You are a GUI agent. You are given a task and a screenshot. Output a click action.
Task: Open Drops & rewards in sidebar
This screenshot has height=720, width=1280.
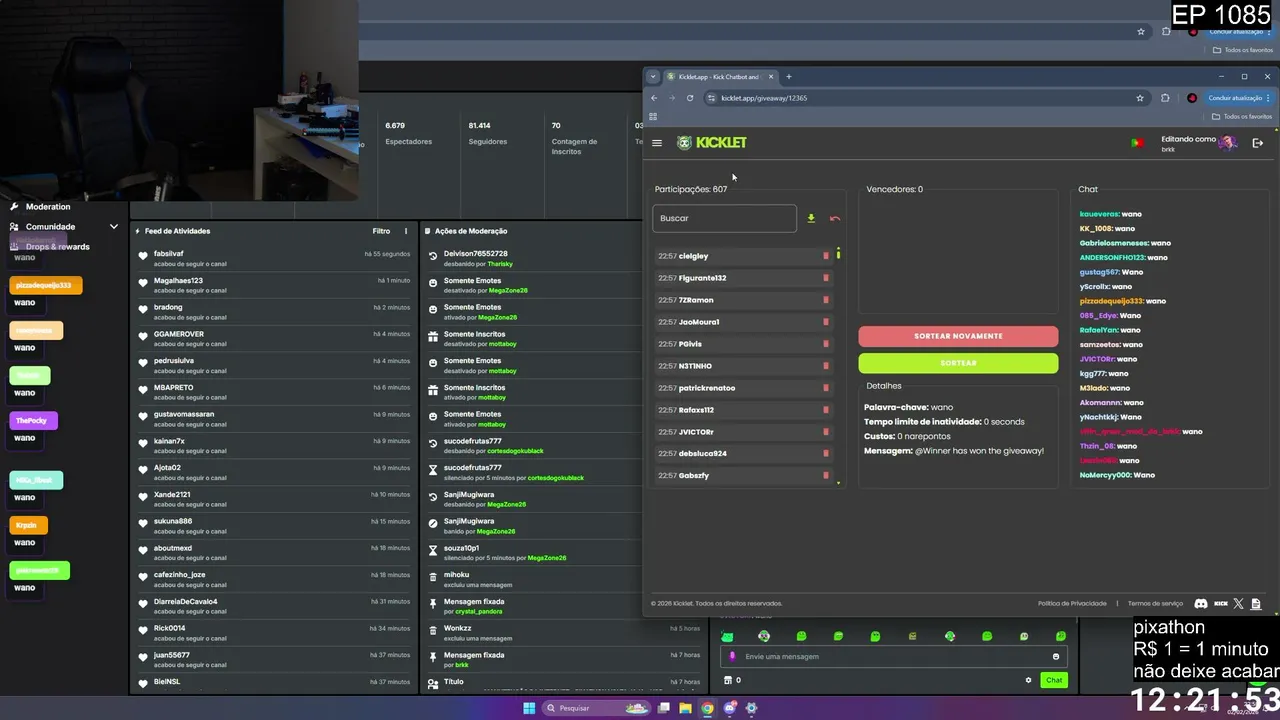click(x=57, y=247)
